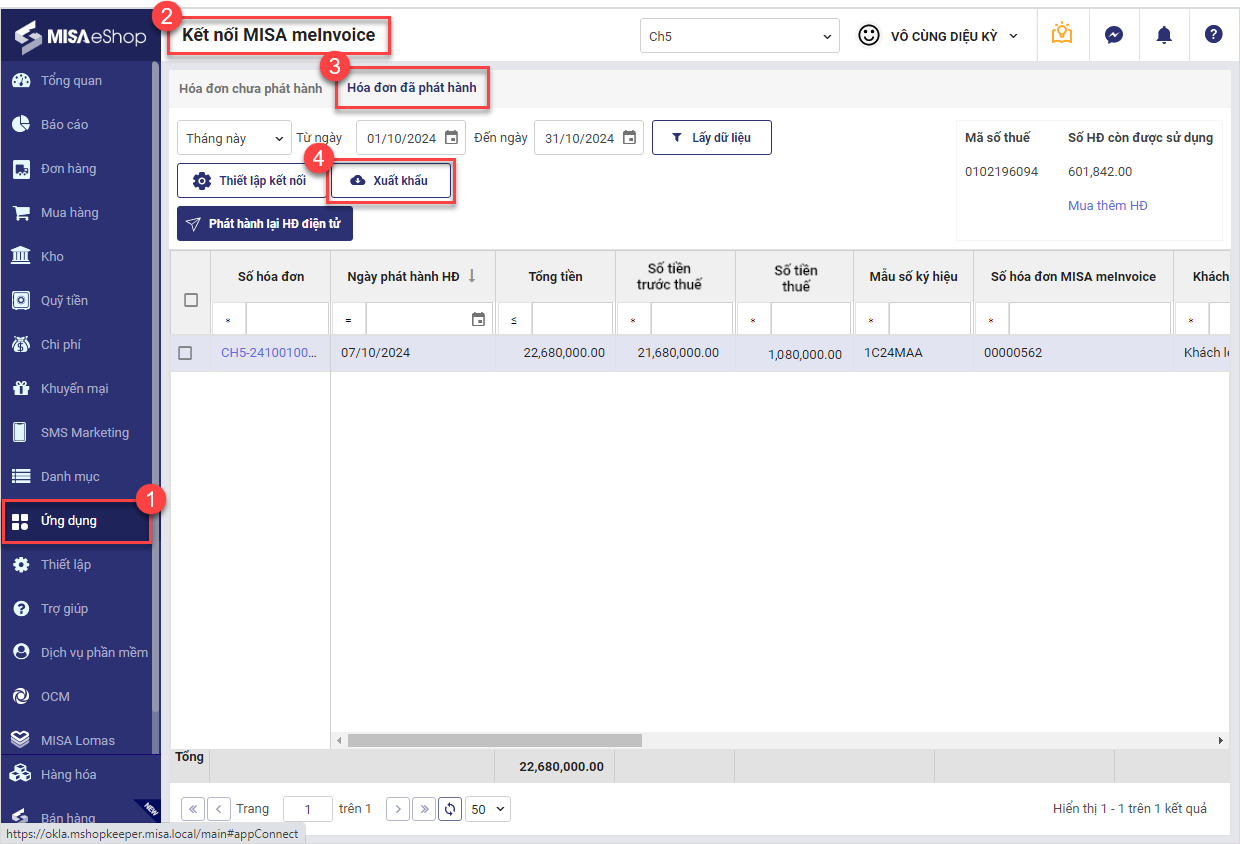Open invoice link CH5-24100100
Viewport: 1240px width, 844px height.
point(269,353)
